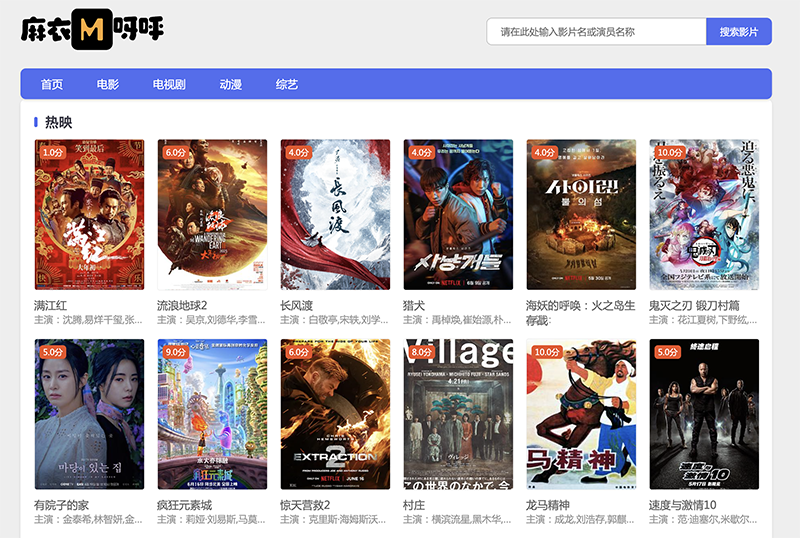The width and height of the screenshot is (800, 538).
Task: Click the 9.0分 badge on 疯狂元素城 poster
Action: pyautogui.click(x=176, y=352)
